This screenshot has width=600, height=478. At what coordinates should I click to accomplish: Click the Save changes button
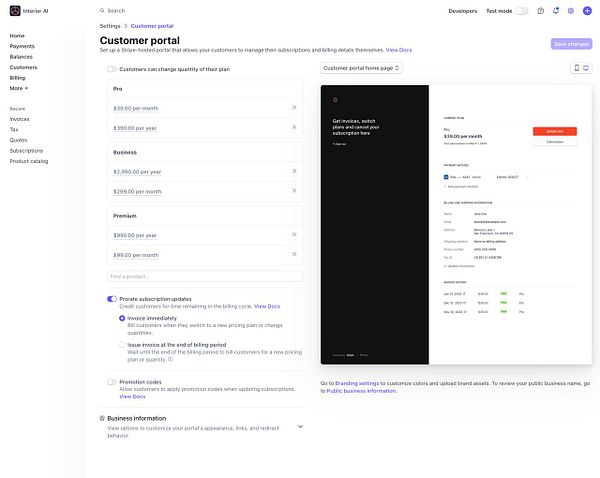571,44
